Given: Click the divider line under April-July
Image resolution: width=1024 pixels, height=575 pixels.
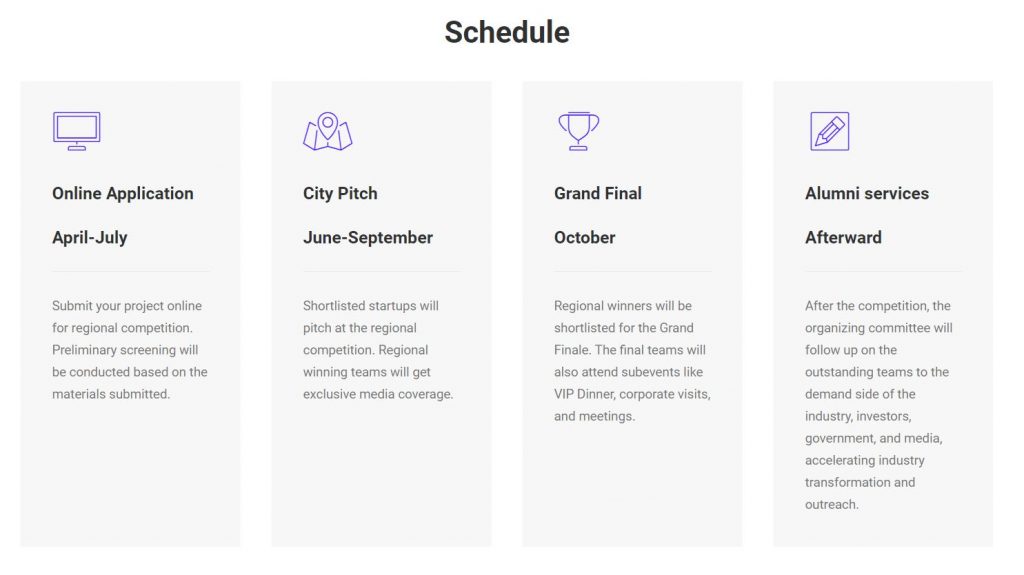Looking at the screenshot, I should coord(131,271).
